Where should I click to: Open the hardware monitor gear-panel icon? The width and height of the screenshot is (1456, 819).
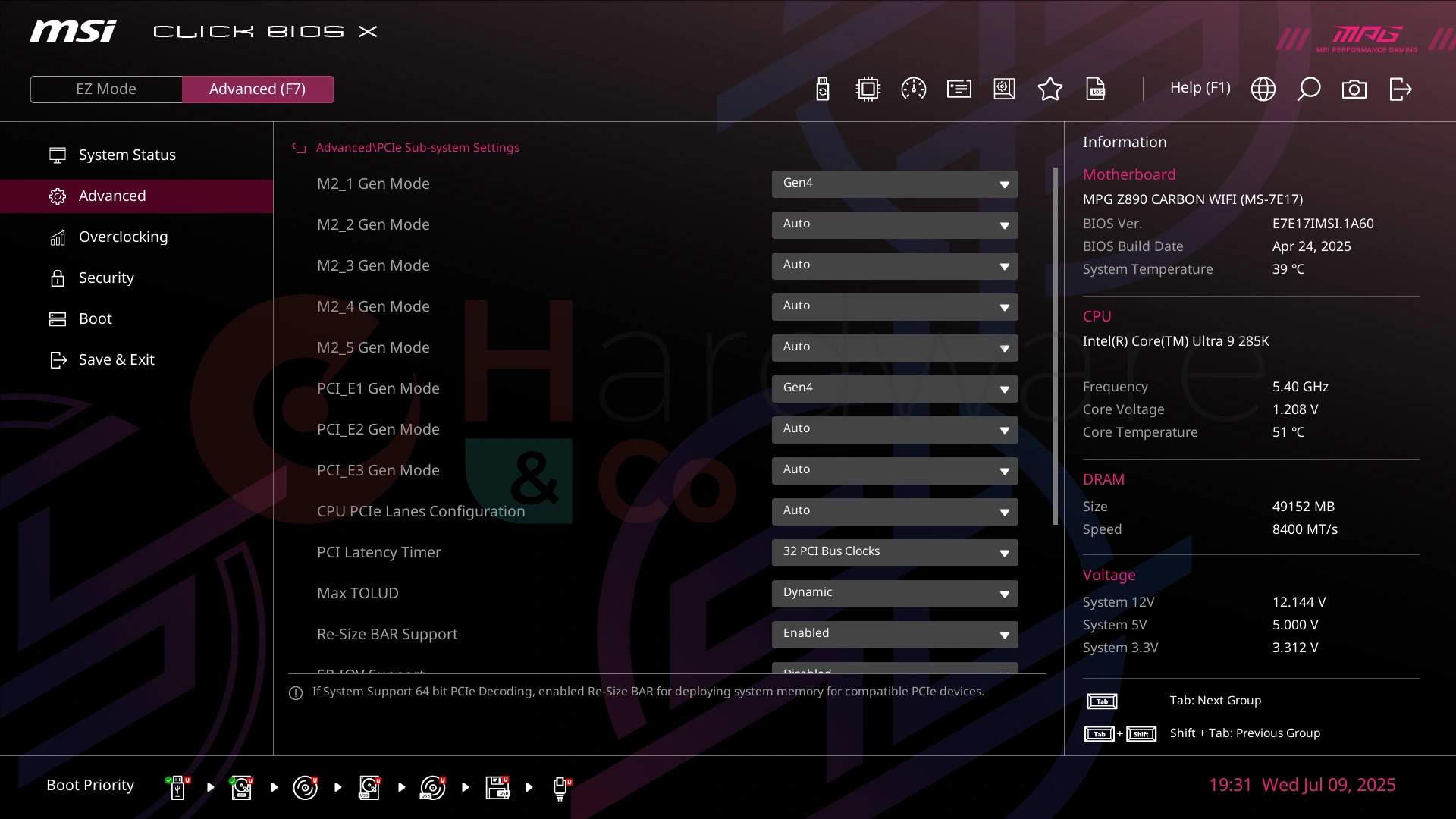[x=1004, y=89]
